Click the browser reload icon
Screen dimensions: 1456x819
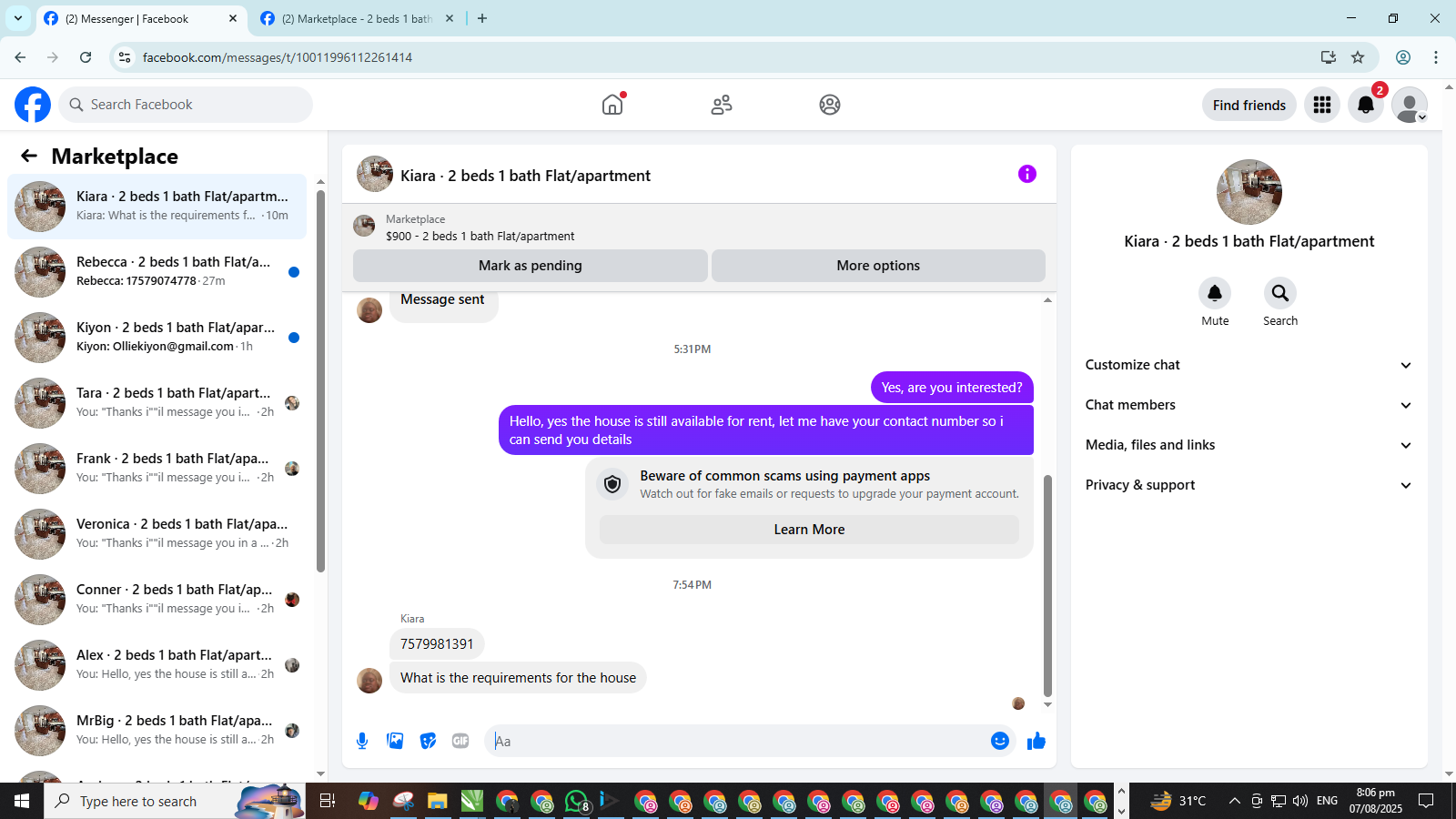pyautogui.click(x=86, y=57)
